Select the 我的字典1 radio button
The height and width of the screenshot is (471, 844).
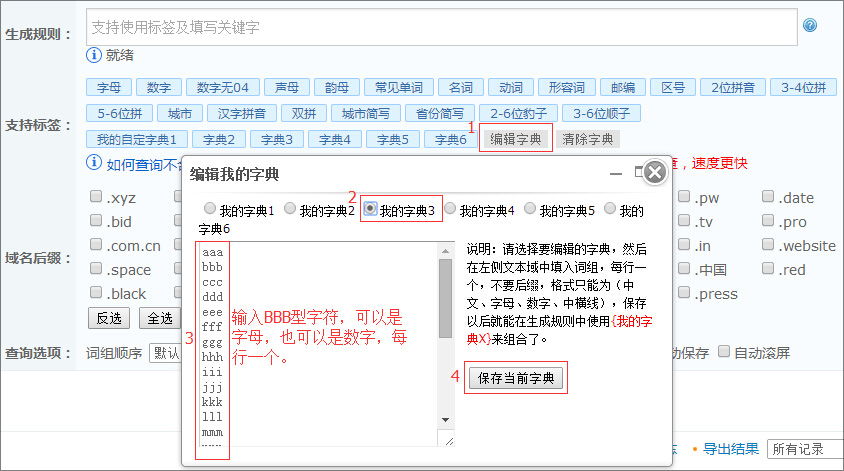click(209, 210)
